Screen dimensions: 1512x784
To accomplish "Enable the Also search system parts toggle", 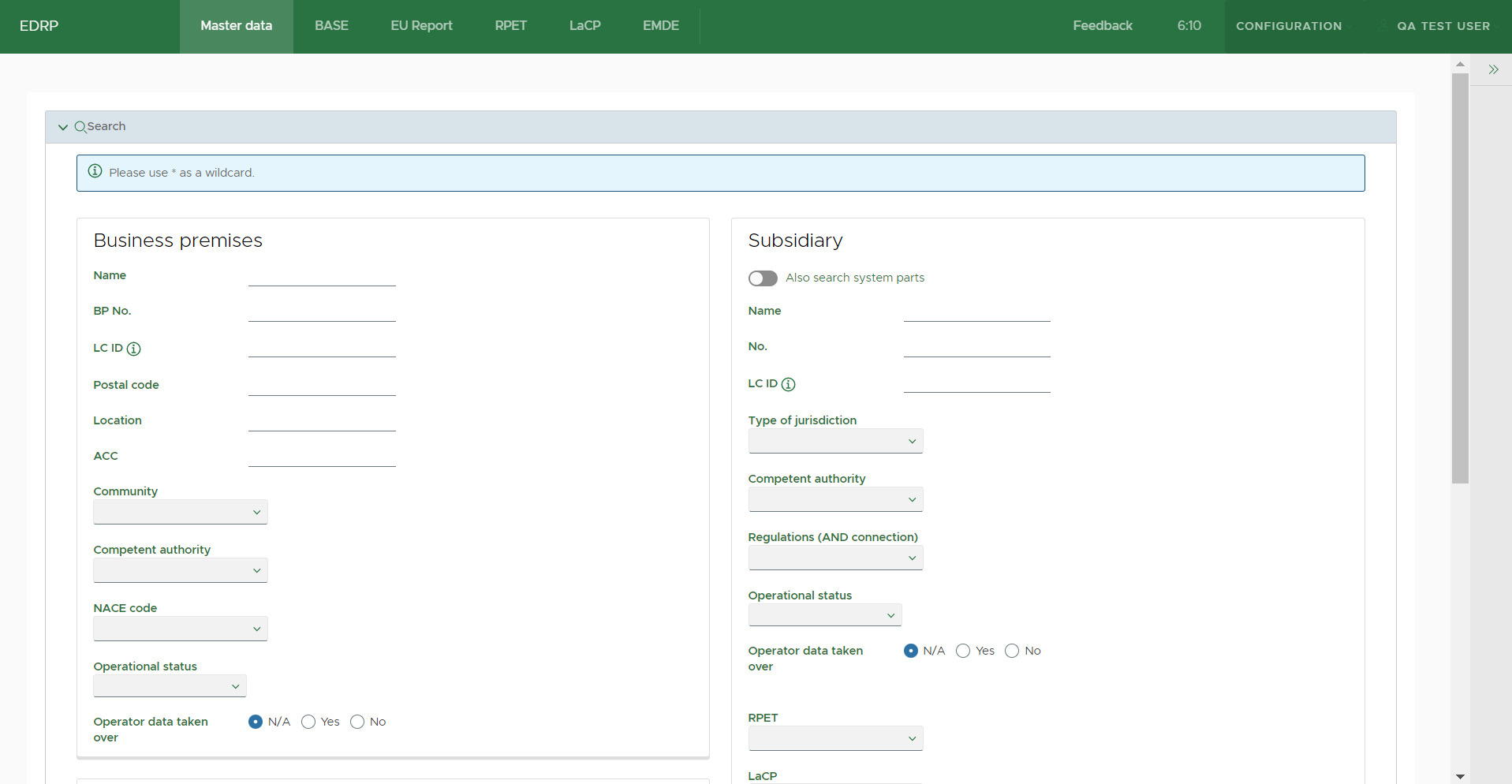I will [763, 278].
